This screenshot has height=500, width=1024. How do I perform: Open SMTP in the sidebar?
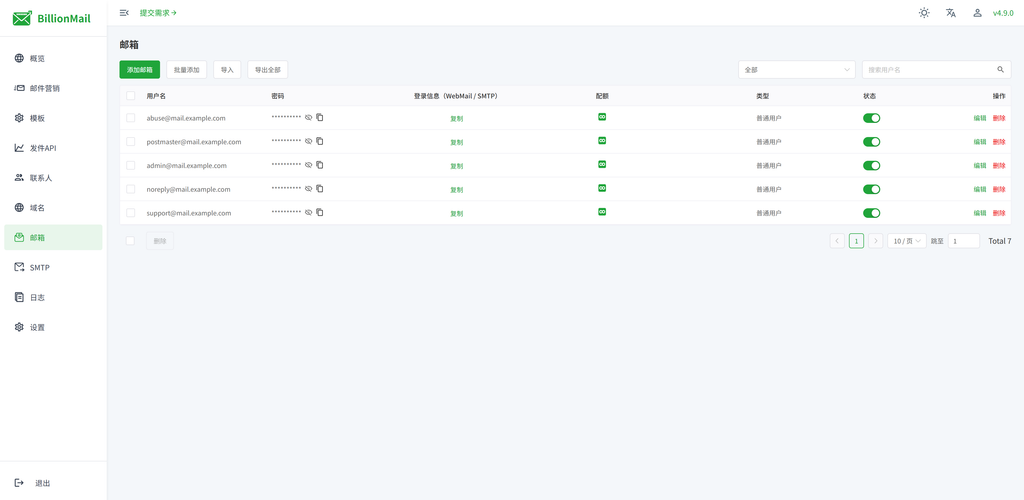[x=53, y=268]
